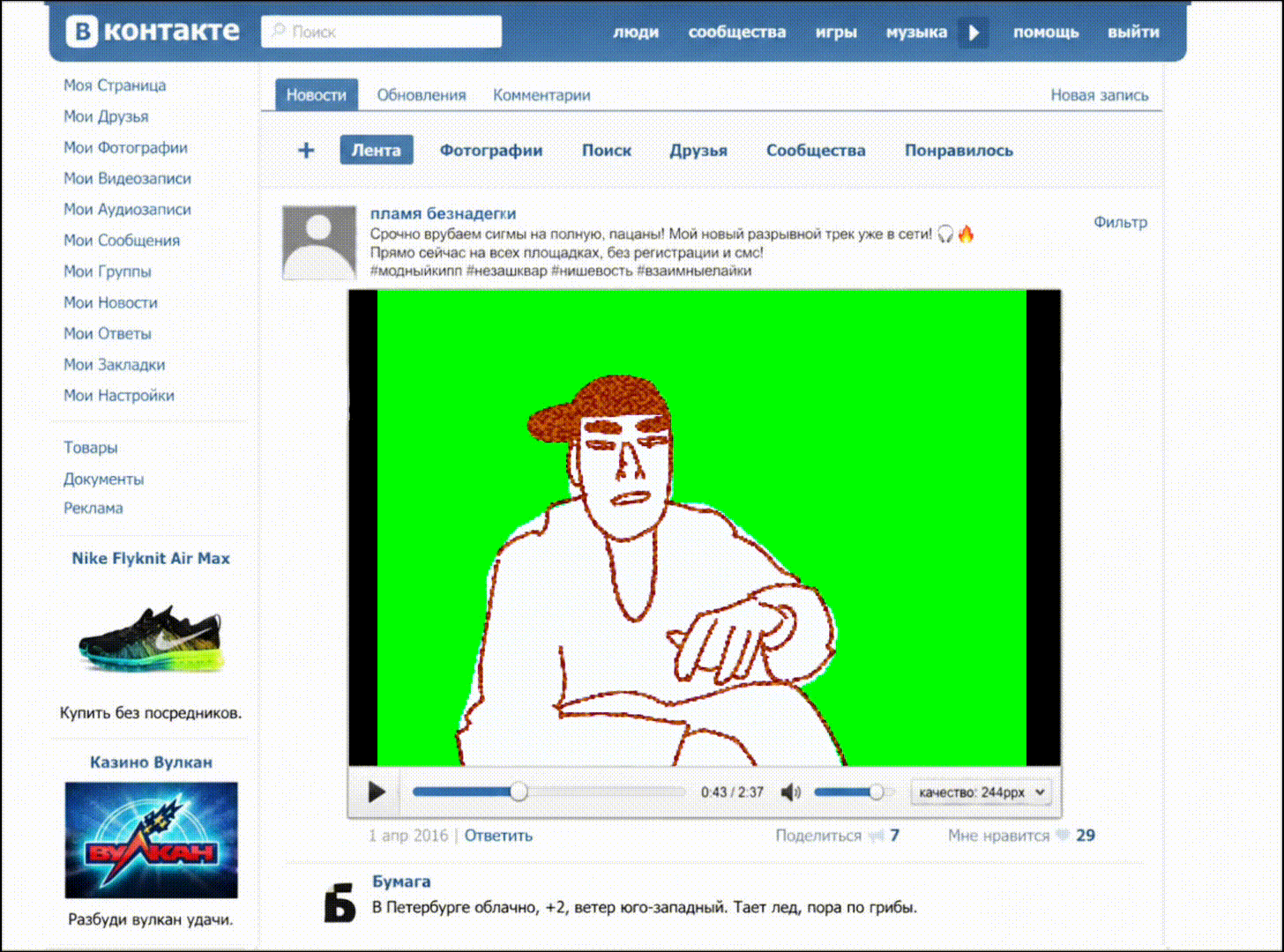Open Мои Ответы in sidebar
This screenshot has width=1284, height=952.
coord(108,333)
